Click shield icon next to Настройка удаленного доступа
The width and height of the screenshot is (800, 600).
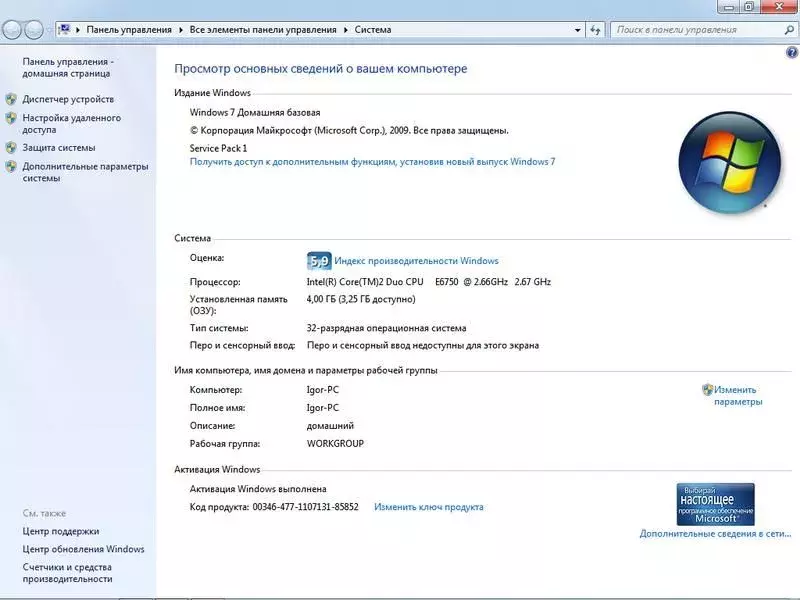pos(11,118)
